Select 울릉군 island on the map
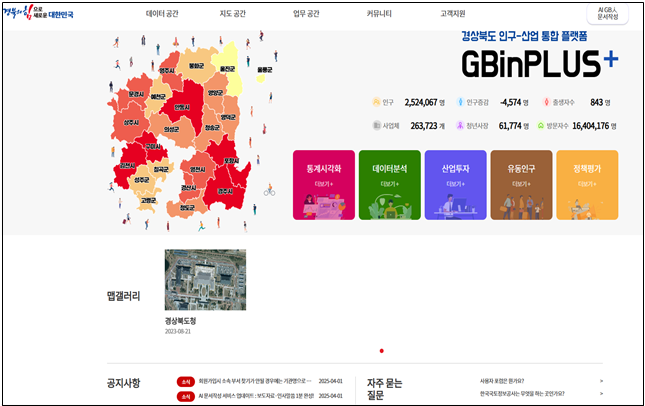The height and width of the screenshot is (406, 645). 264,70
